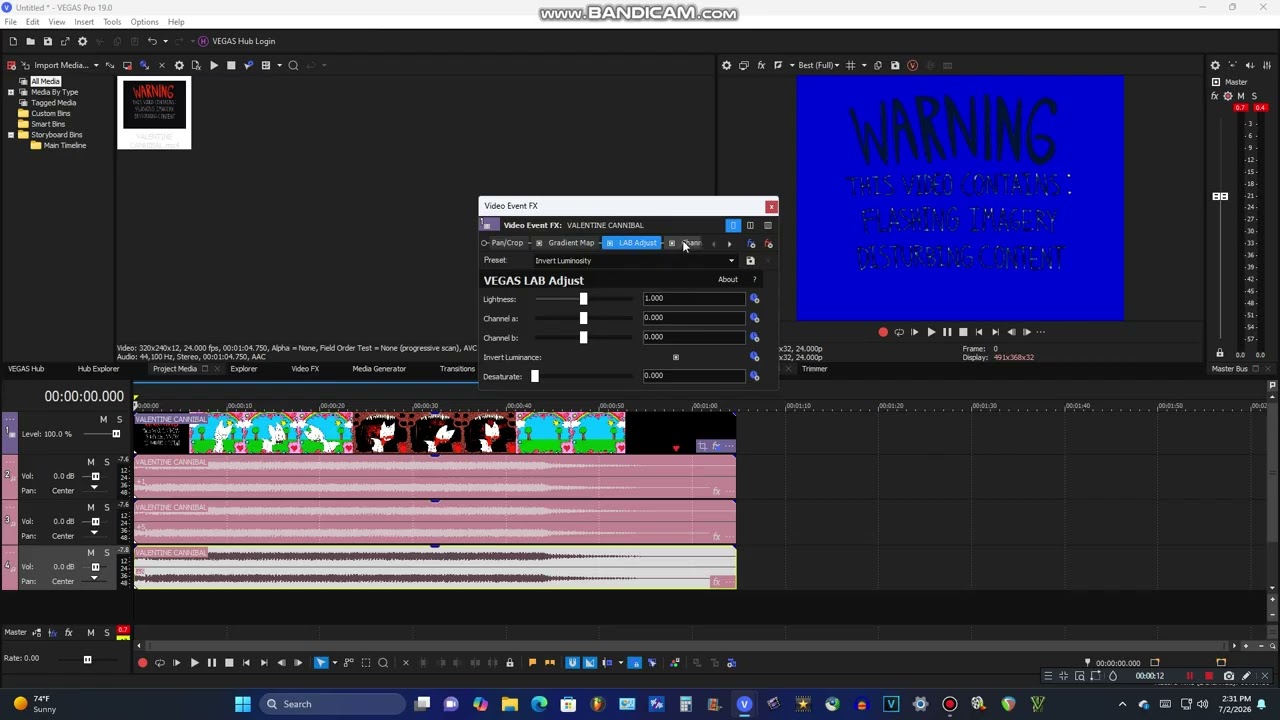The width and height of the screenshot is (1280, 720).
Task: Select the Main Timeline bin
Action: point(64,146)
